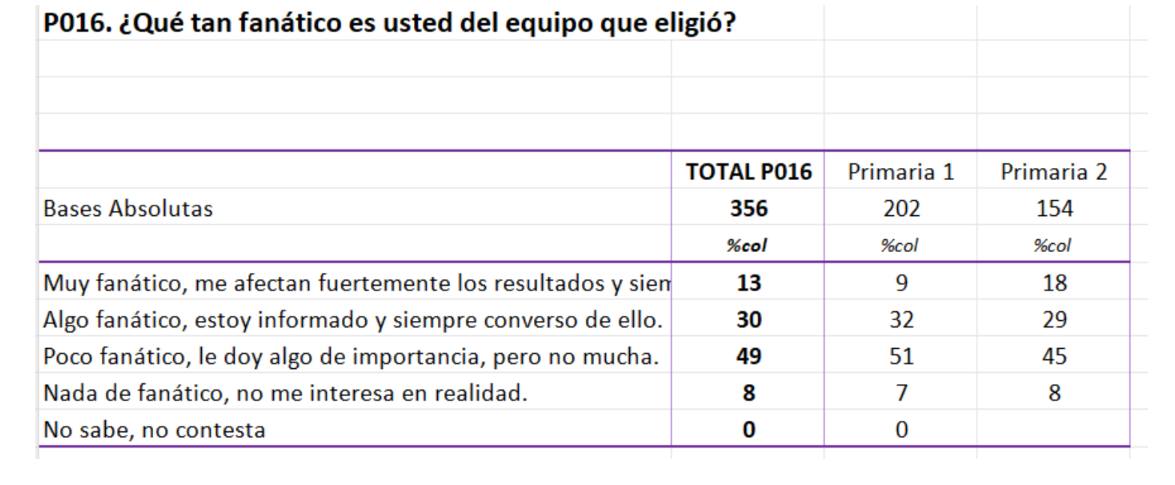Image resolution: width=1175 pixels, height=485 pixels.
Task: Click the TOTAL P016 column header
Action: coord(748,172)
